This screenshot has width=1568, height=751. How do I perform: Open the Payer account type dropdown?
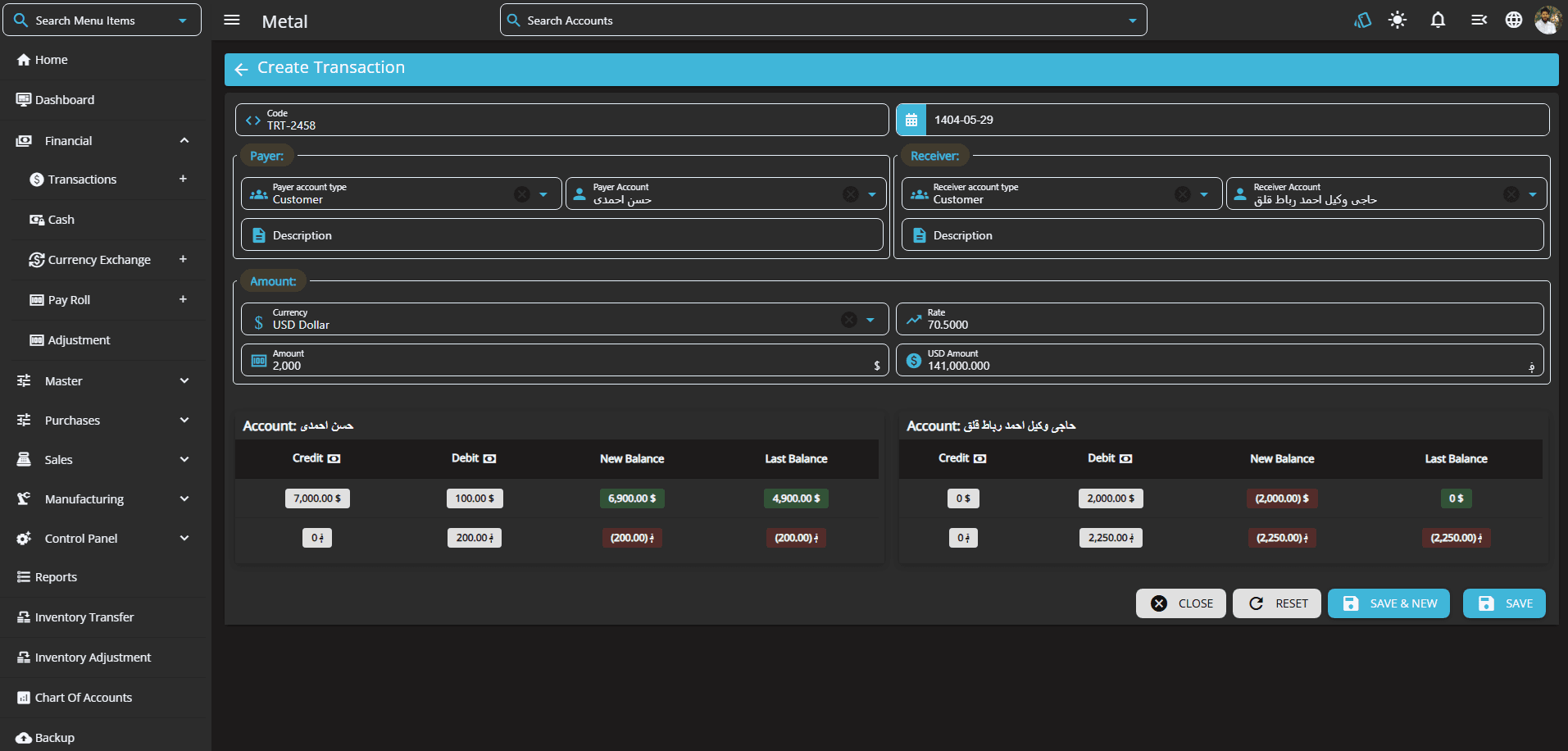click(x=543, y=193)
